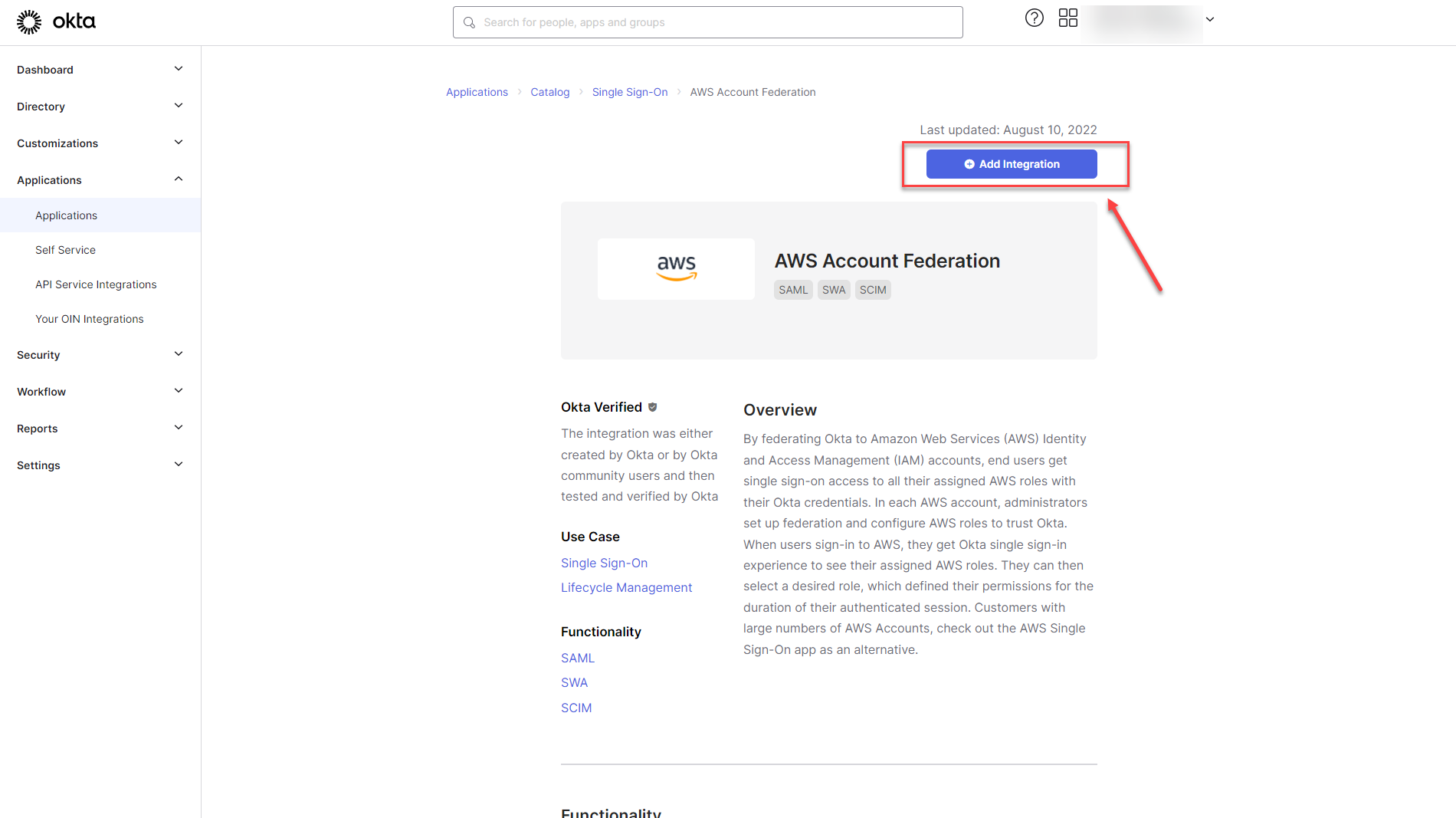Collapse the Applications menu chevron
This screenshot has width=1456, height=818.
tap(179, 179)
